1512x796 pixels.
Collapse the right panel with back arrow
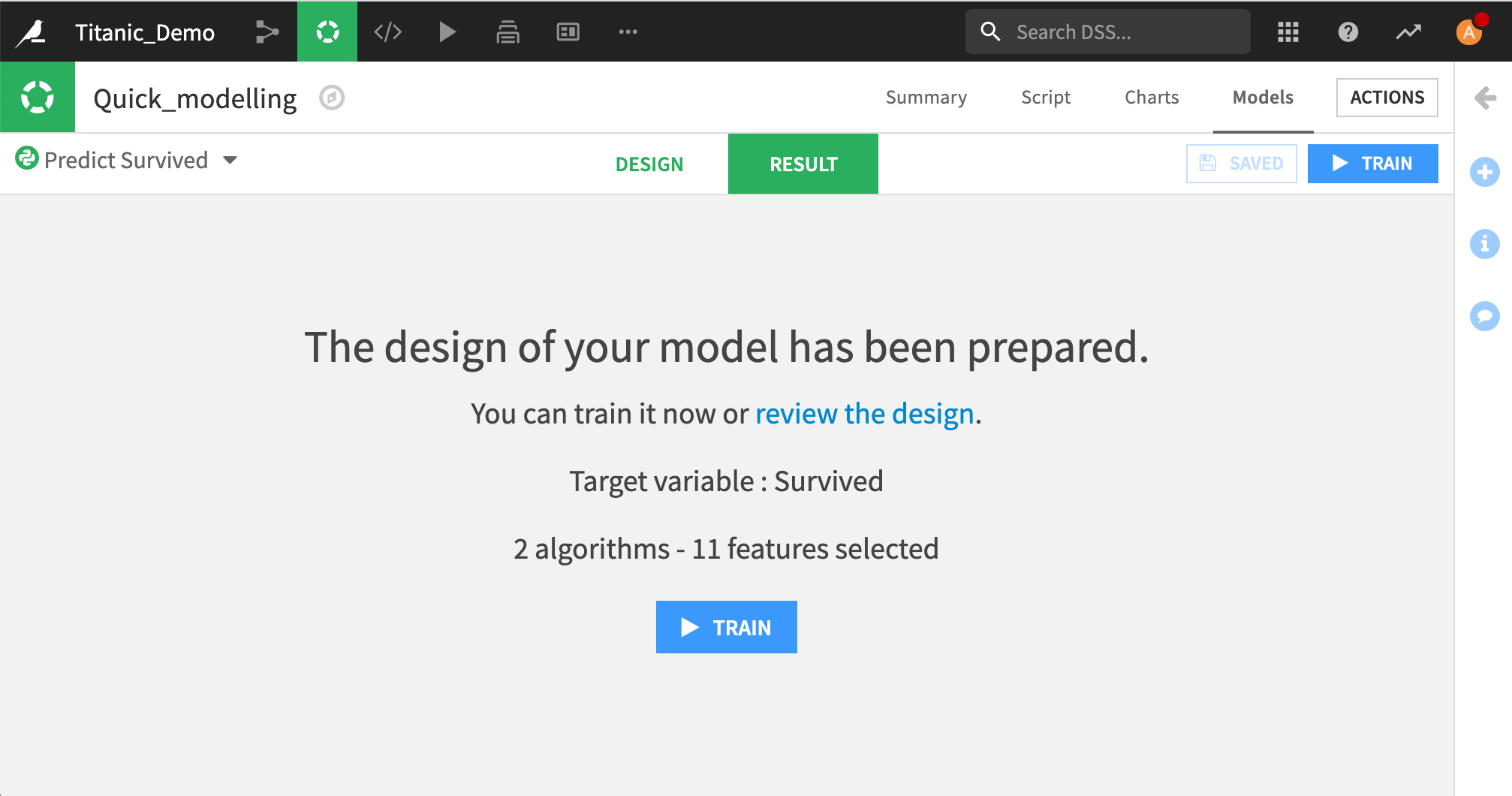[1485, 98]
